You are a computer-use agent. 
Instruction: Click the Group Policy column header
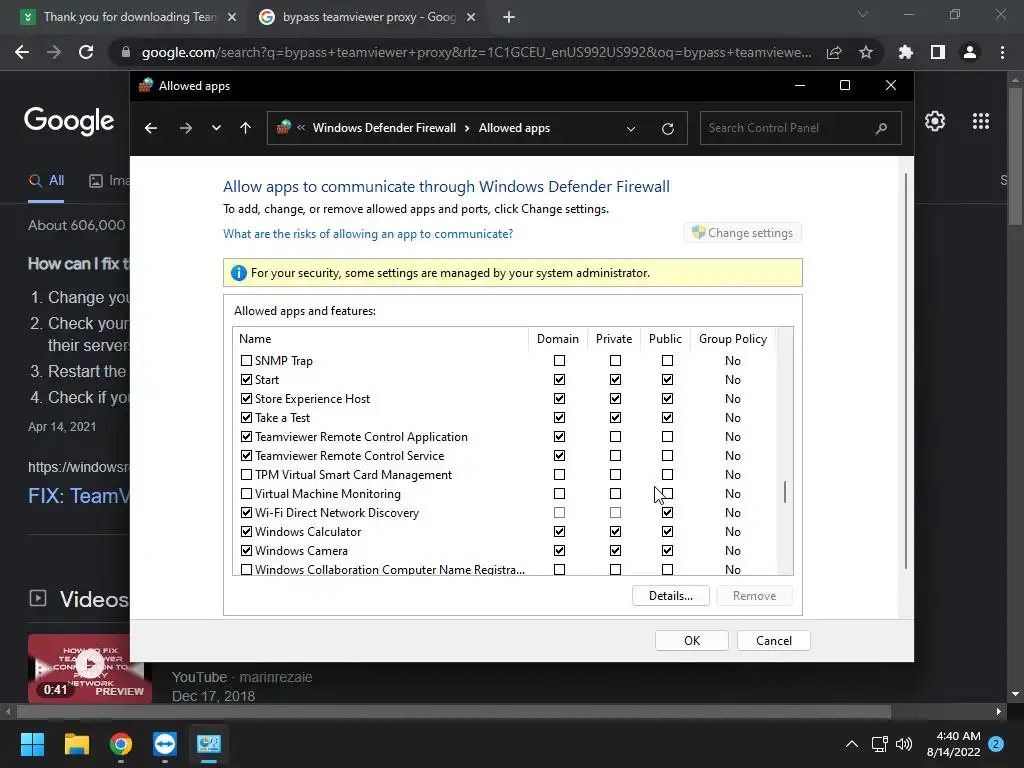click(x=733, y=339)
